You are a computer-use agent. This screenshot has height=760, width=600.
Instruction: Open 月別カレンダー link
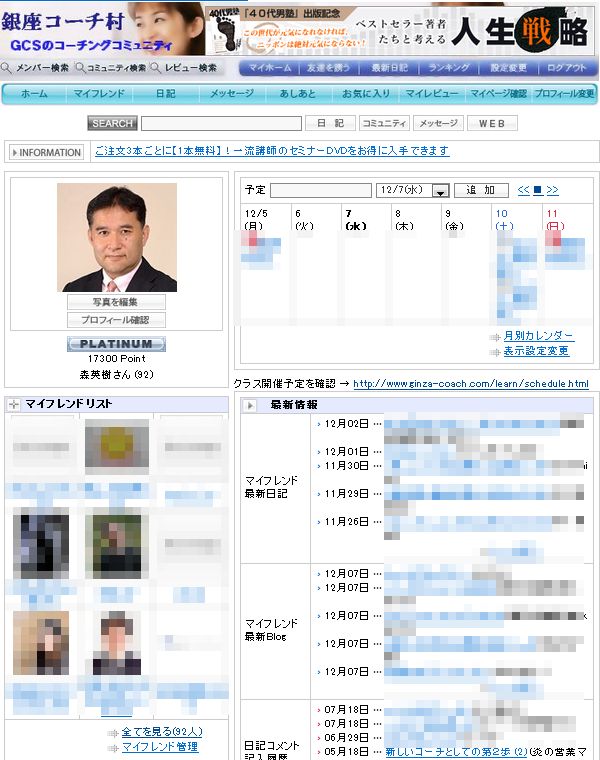(x=538, y=335)
